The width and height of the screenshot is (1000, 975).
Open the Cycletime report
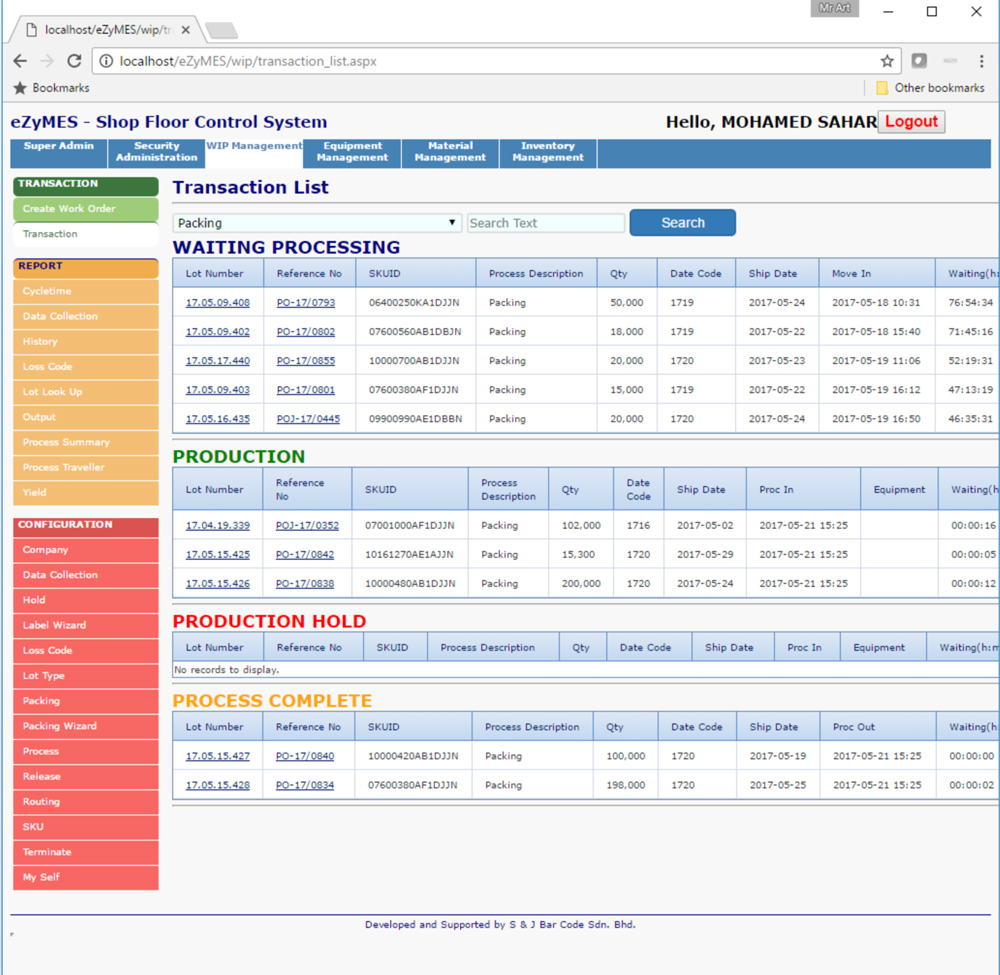coord(48,291)
